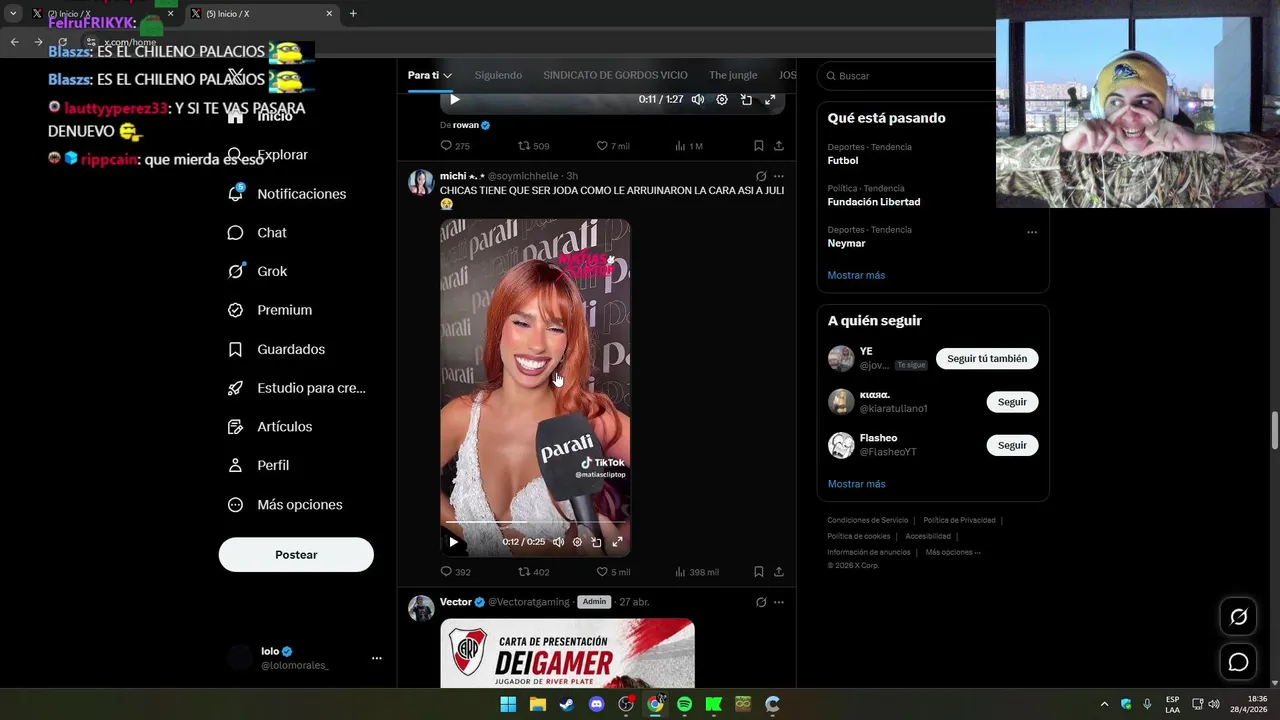Image resolution: width=1280 pixels, height=720 pixels.
Task: Switch to Siguiendo tab
Action: 498,75
